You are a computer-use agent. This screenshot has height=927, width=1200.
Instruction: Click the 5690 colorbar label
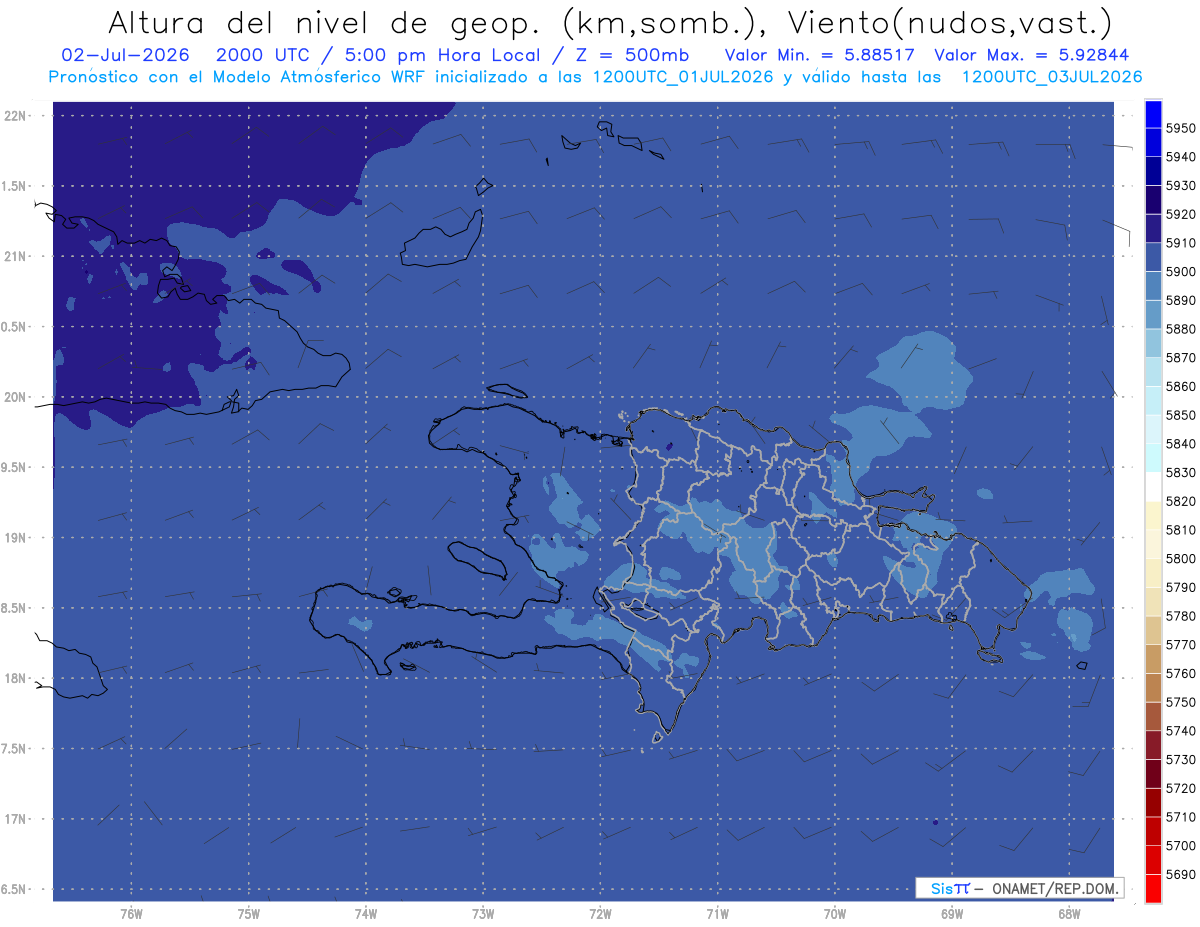[1180, 874]
